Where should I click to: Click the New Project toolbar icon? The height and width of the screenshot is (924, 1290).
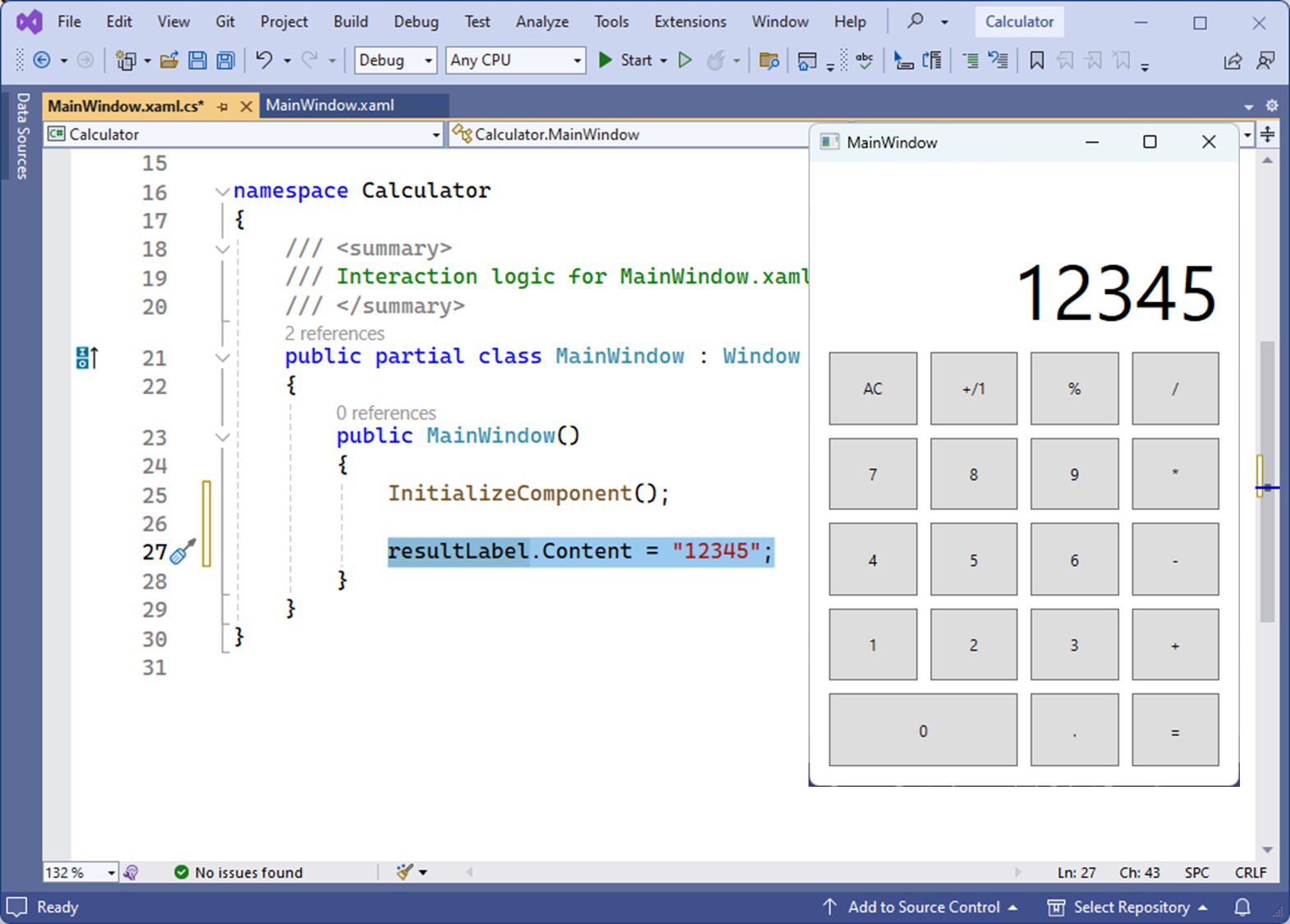[x=126, y=60]
